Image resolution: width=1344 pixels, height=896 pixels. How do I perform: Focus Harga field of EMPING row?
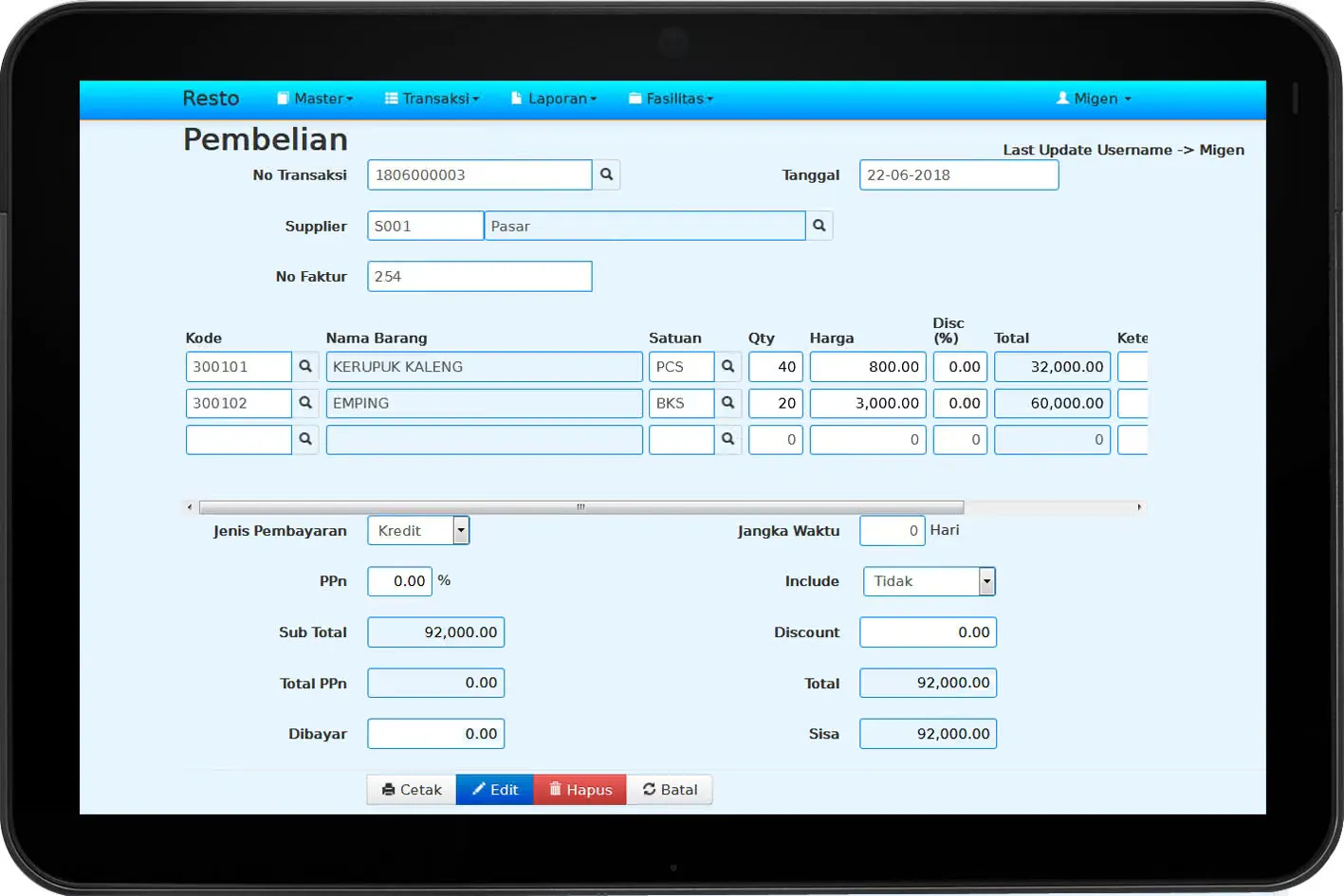[x=868, y=403]
